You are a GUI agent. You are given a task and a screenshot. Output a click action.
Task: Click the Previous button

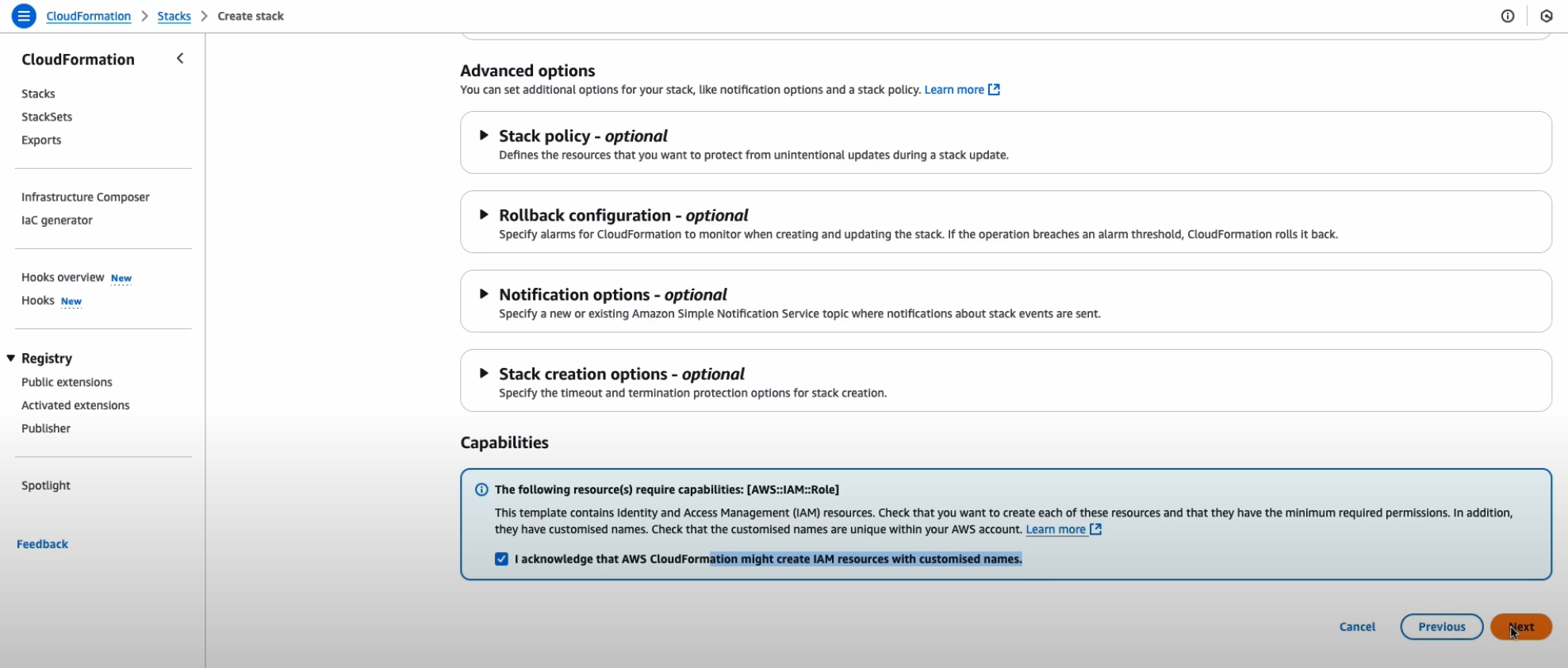tap(1441, 627)
